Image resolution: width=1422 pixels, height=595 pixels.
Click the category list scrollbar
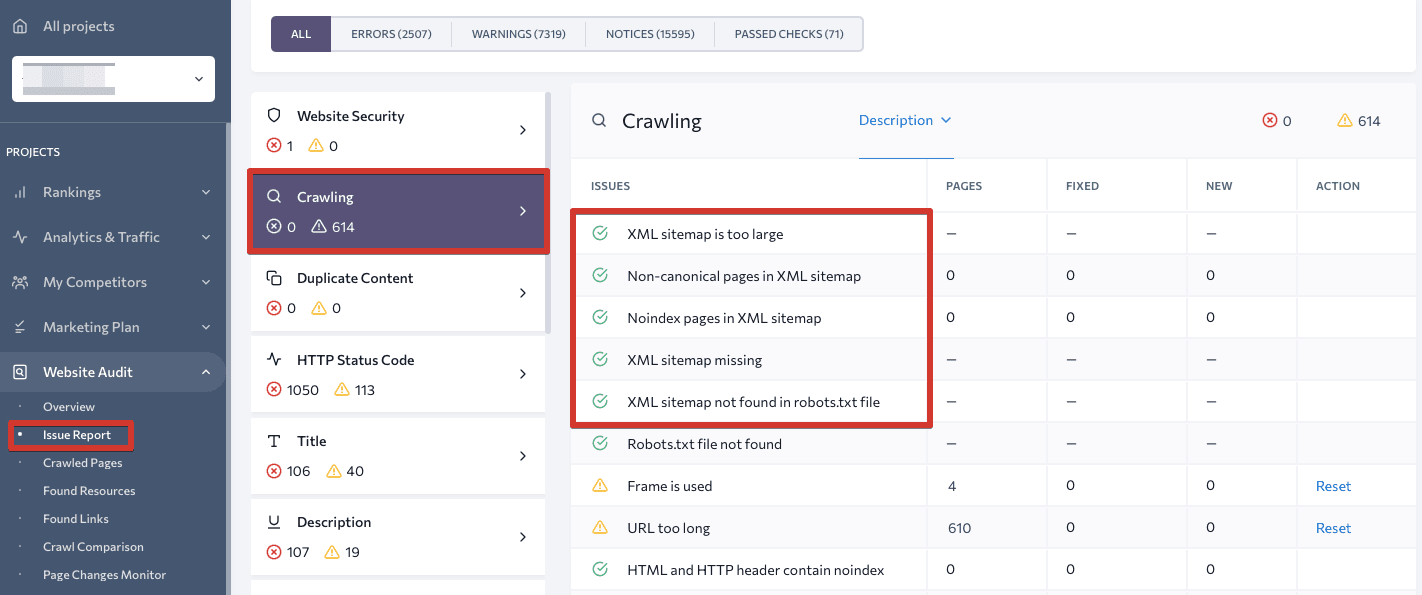tap(547, 212)
